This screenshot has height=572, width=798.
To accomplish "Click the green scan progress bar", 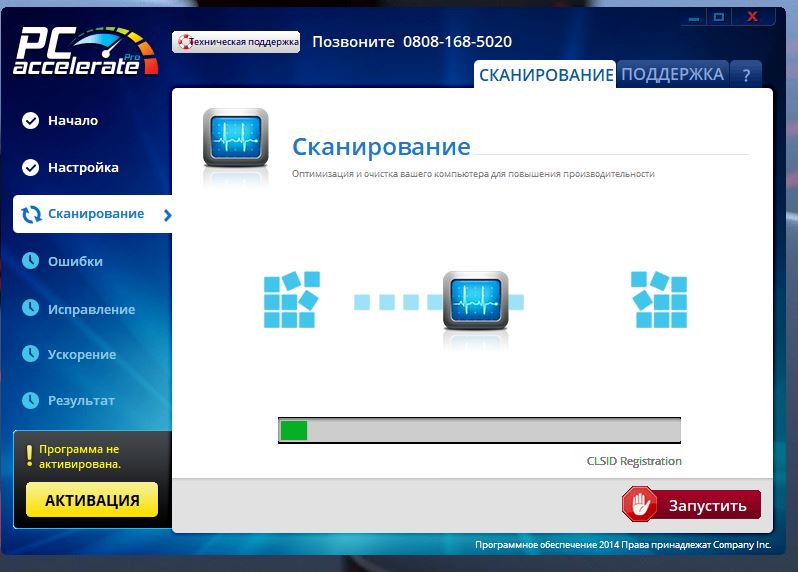I will point(479,431).
